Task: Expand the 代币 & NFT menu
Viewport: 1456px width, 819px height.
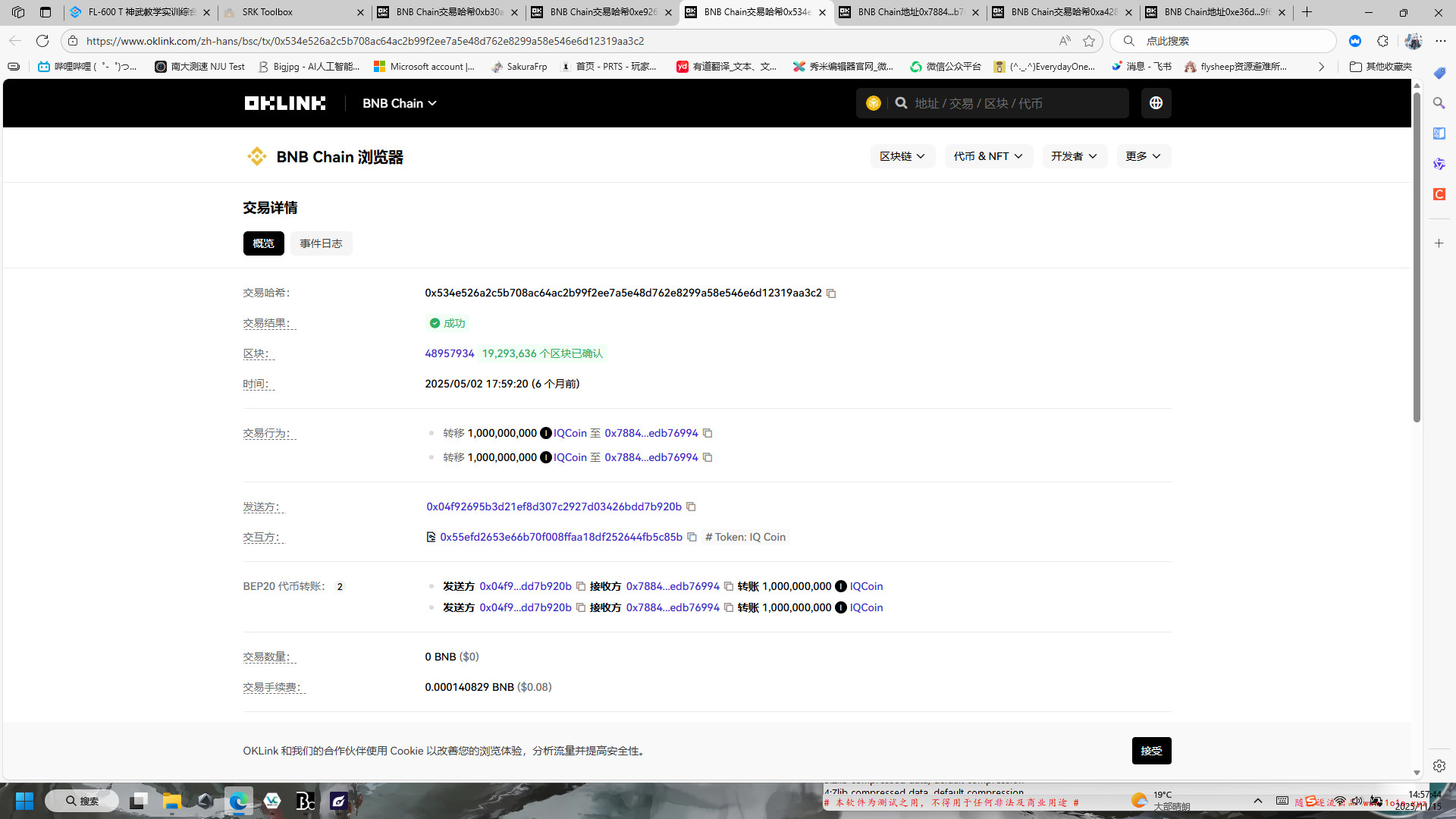Action: (x=987, y=156)
